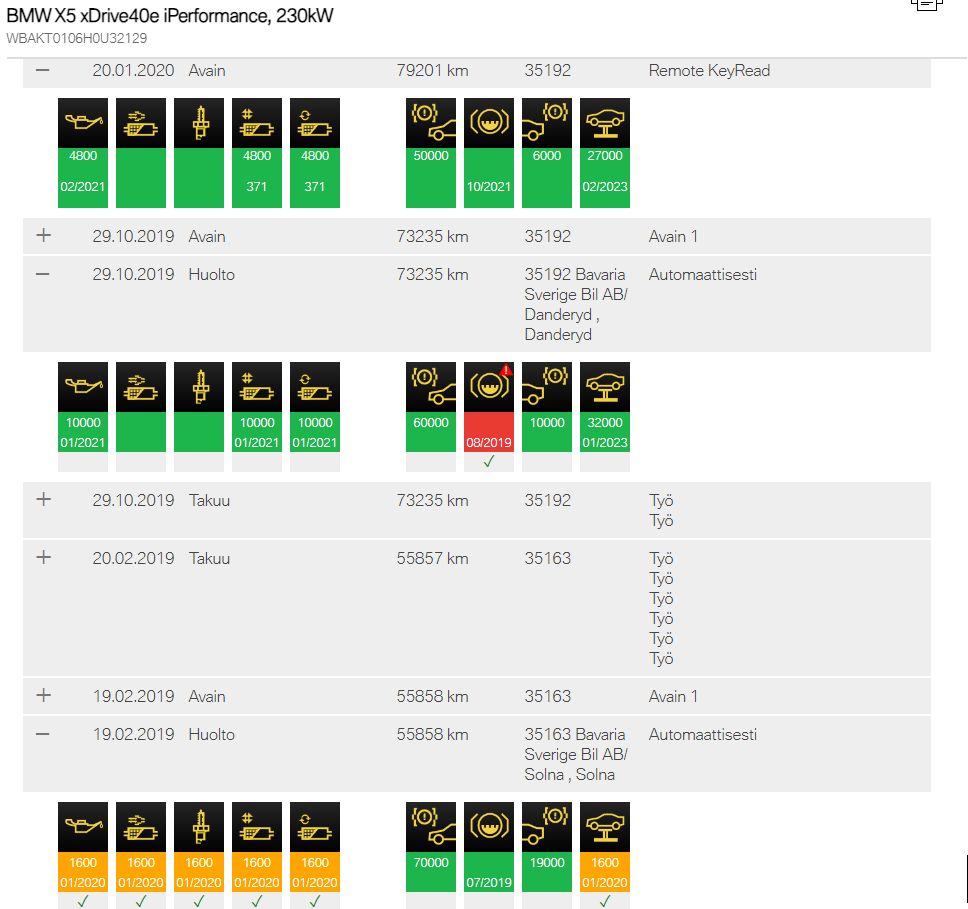This screenshot has width=968, height=909.
Task: Click checkmark under engine oil 1600 tile
Action: (83, 901)
